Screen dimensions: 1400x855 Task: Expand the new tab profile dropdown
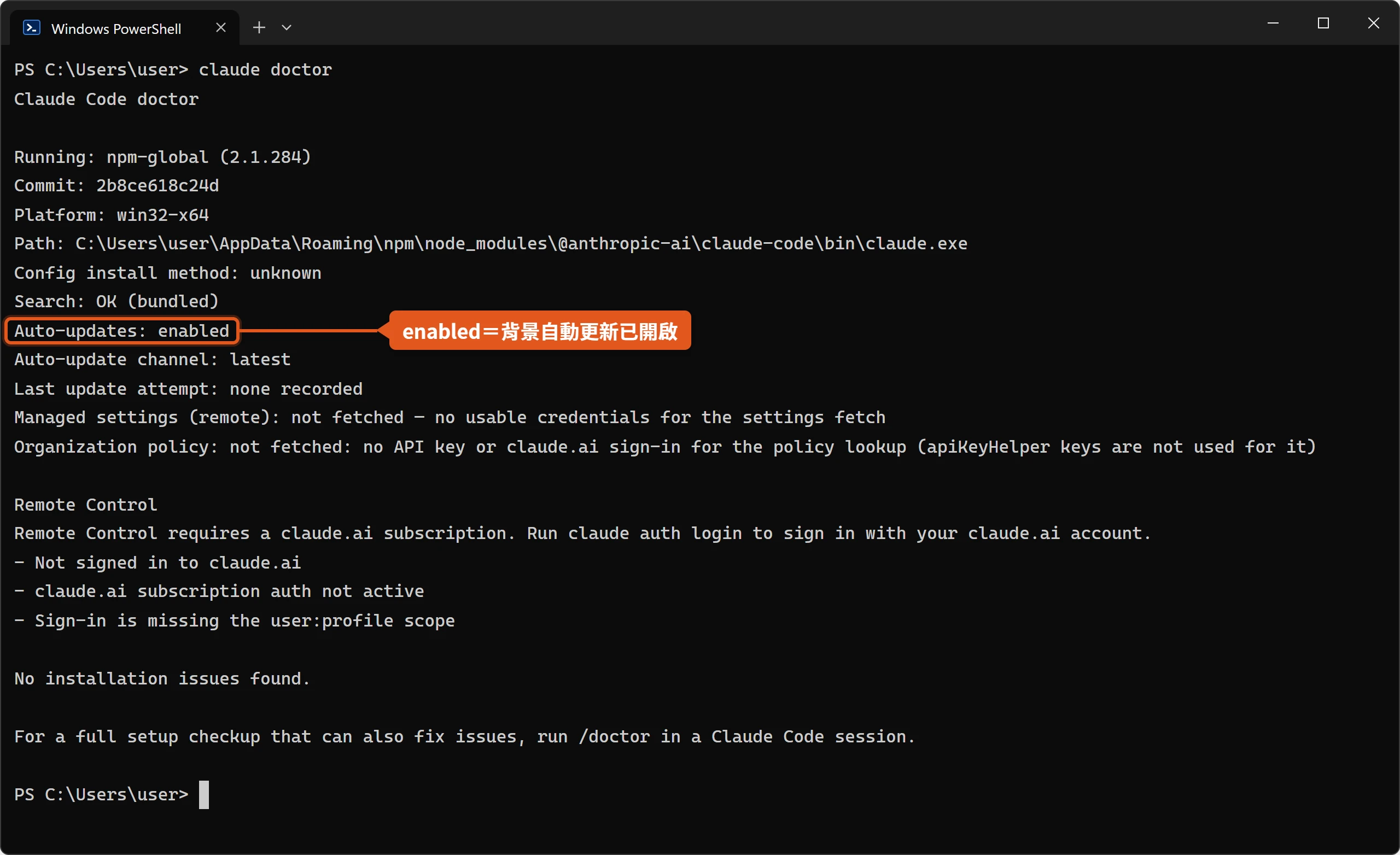pyautogui.click(x=287, y=27)
